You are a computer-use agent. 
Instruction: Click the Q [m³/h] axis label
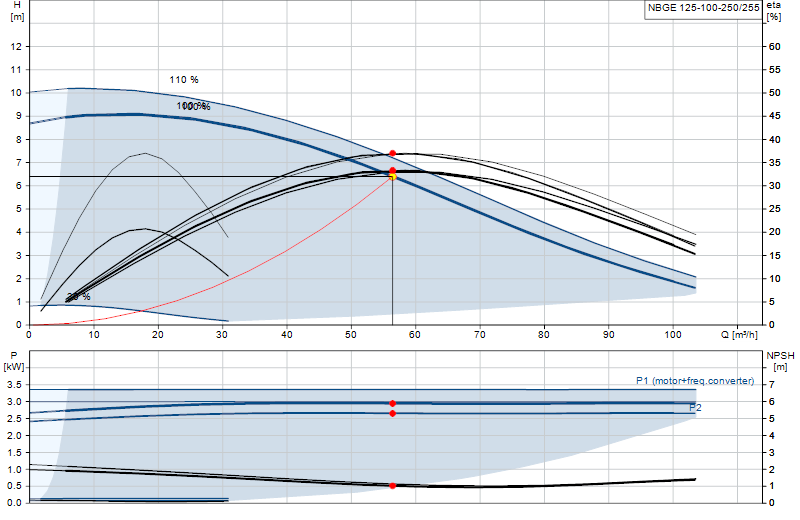click(x=739, y=335)
